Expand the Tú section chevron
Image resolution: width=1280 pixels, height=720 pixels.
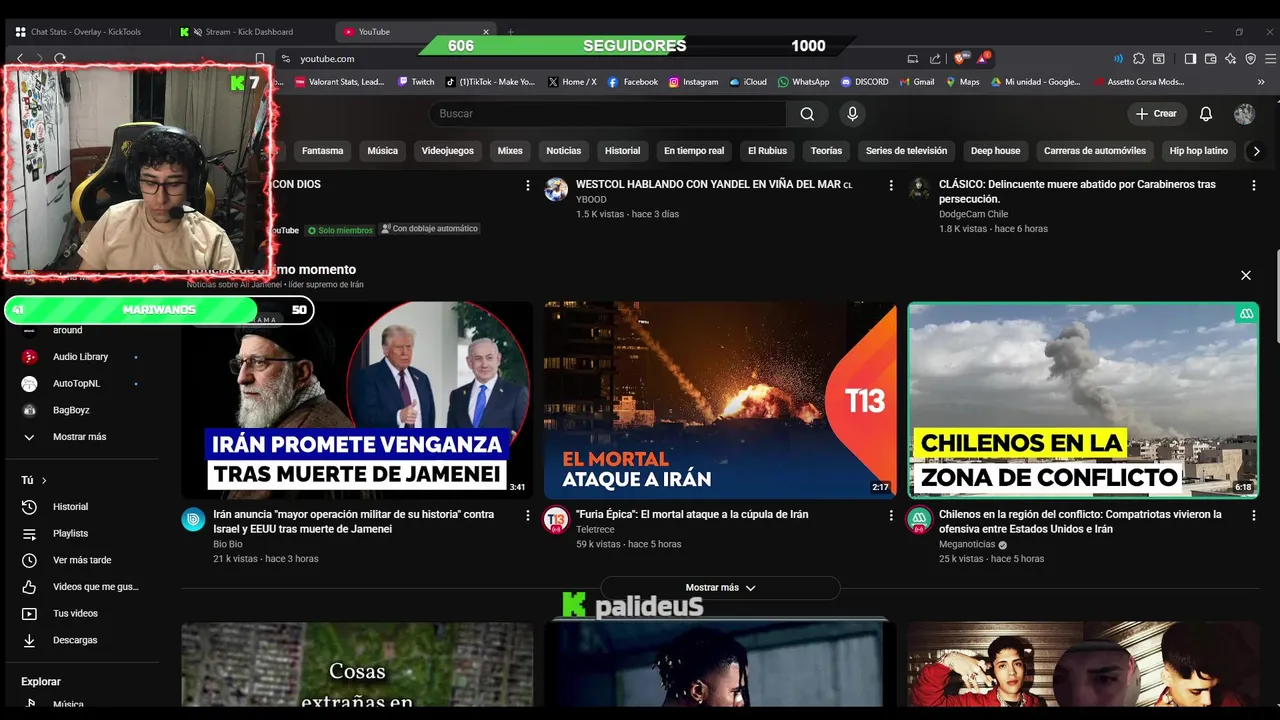pyautogui.click(x=44, y=480)
